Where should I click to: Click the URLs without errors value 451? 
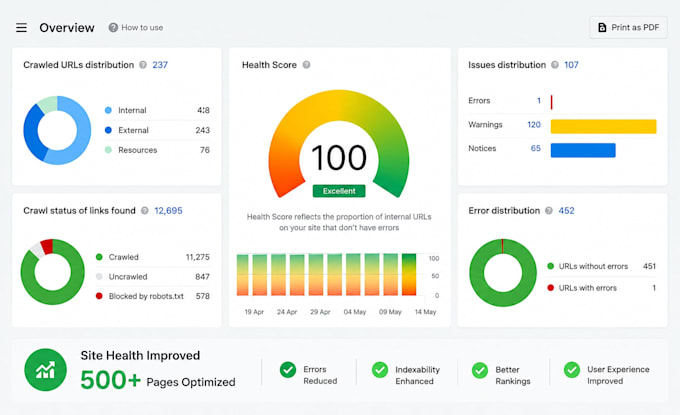pos(649,266)
